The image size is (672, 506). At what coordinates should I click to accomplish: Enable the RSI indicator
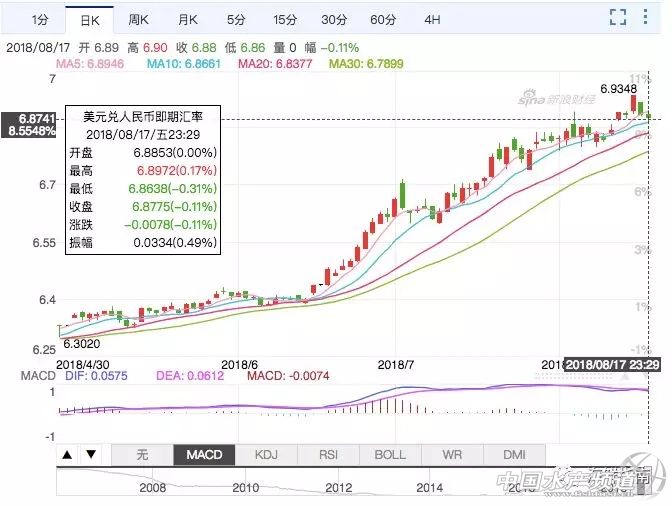[x=328, y=455]
